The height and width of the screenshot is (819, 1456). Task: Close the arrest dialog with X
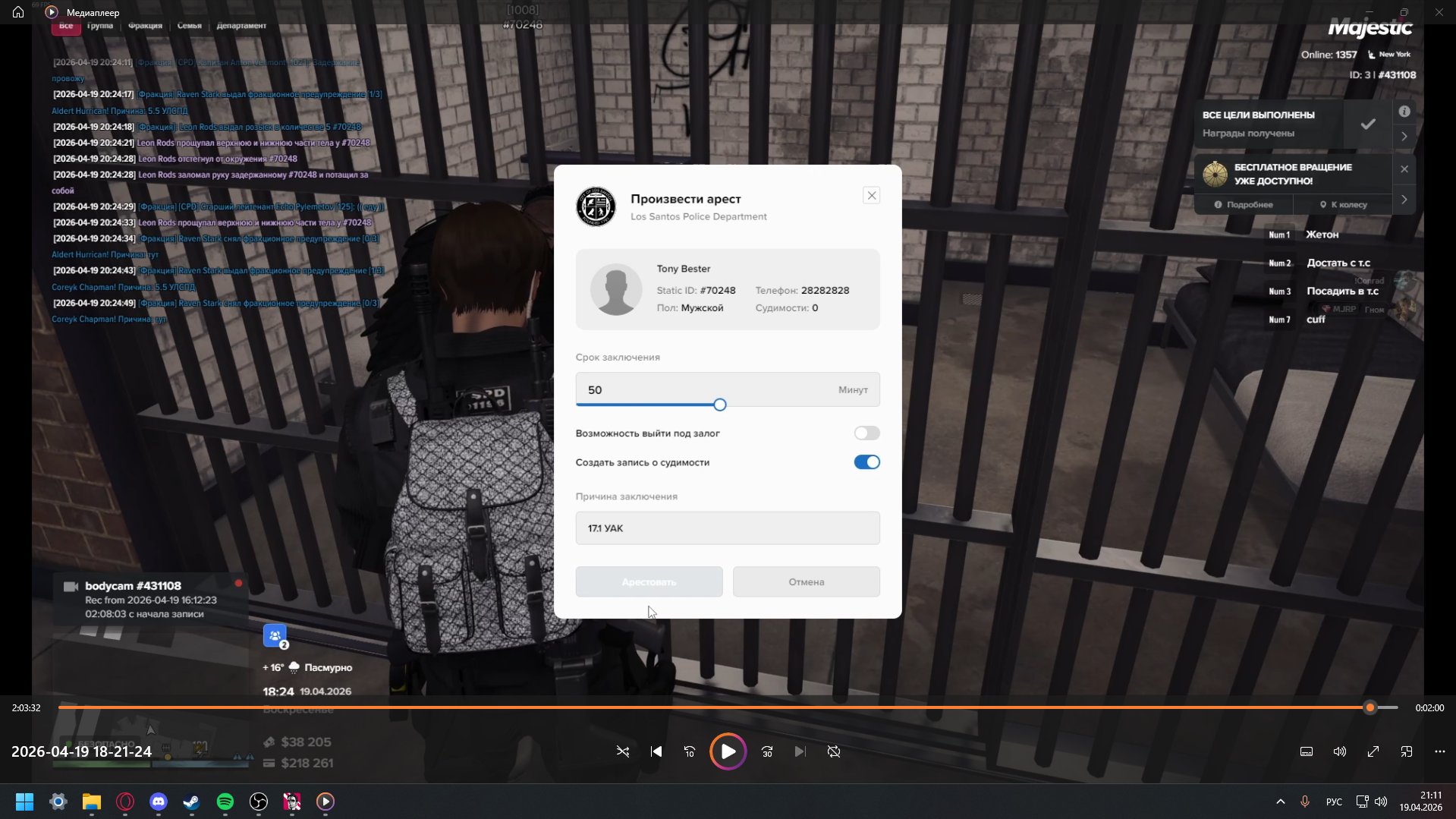pos(872,195)
